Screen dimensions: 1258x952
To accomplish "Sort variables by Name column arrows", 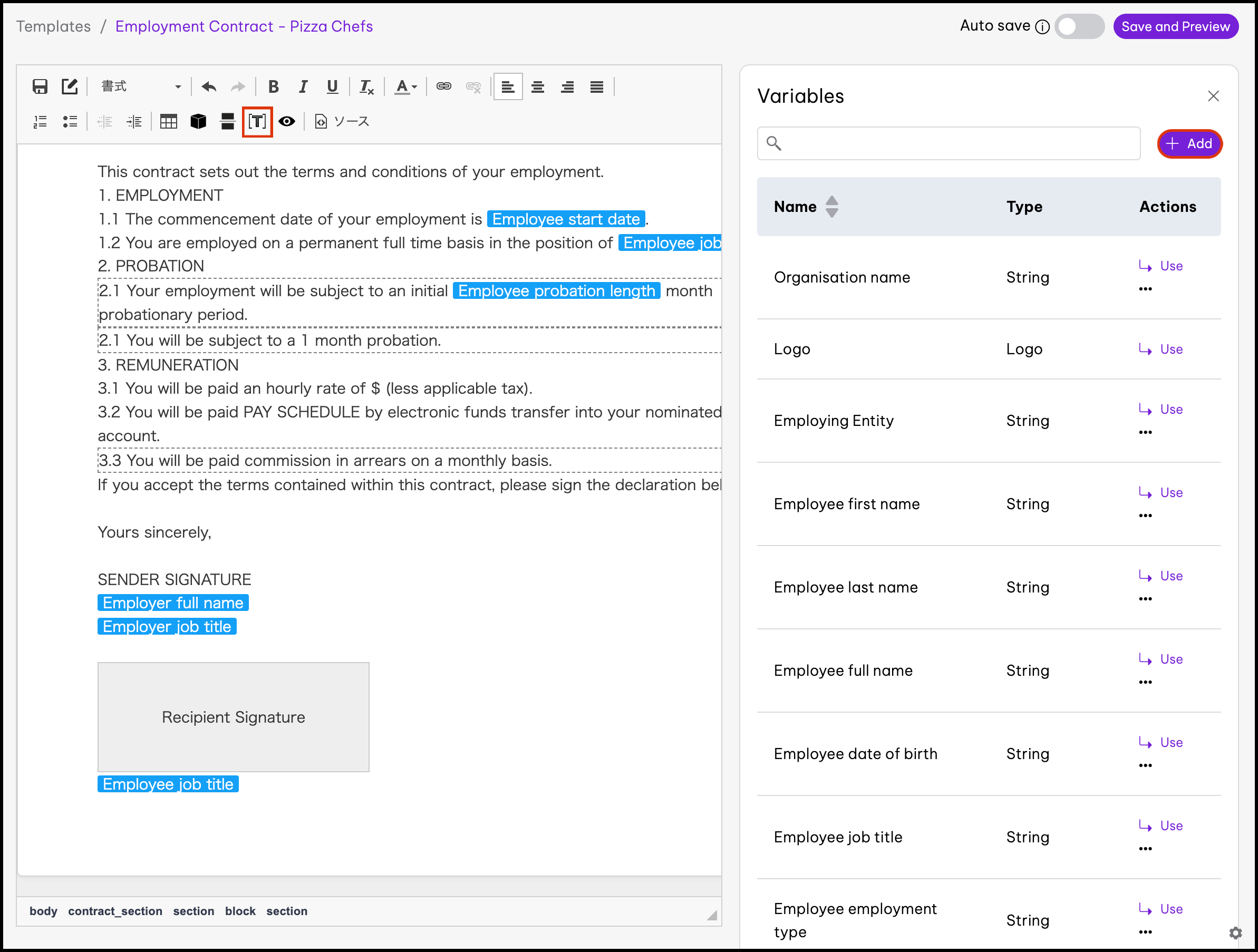I will pyautogui.click(x=831, y=207).
